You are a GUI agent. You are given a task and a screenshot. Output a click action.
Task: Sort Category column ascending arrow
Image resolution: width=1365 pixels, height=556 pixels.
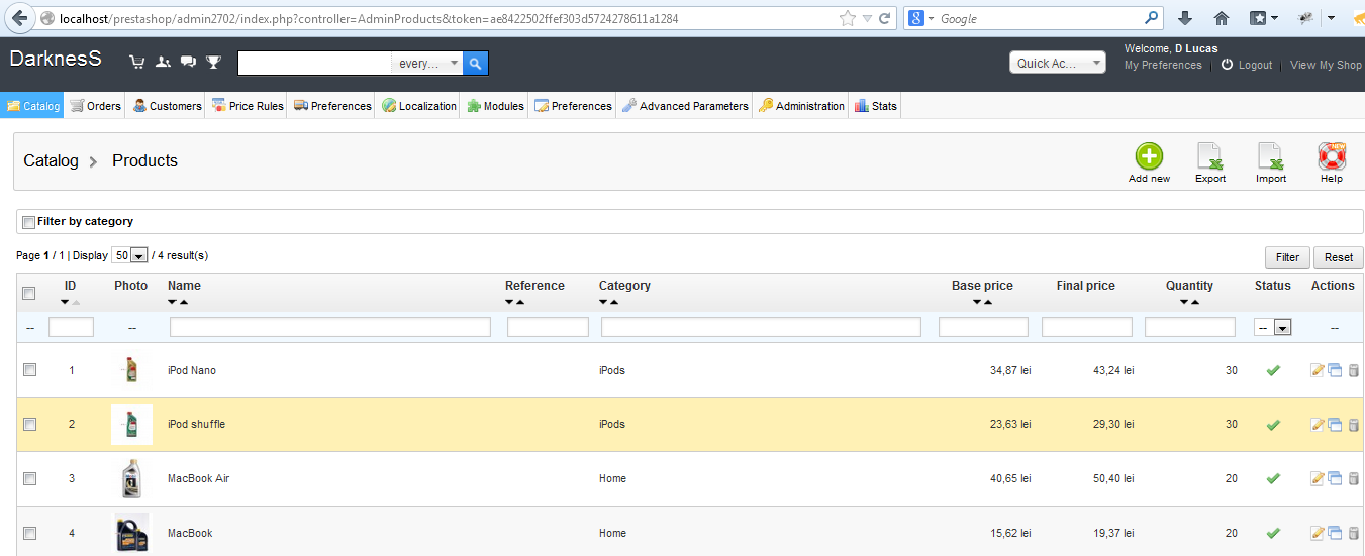(614, 302)
